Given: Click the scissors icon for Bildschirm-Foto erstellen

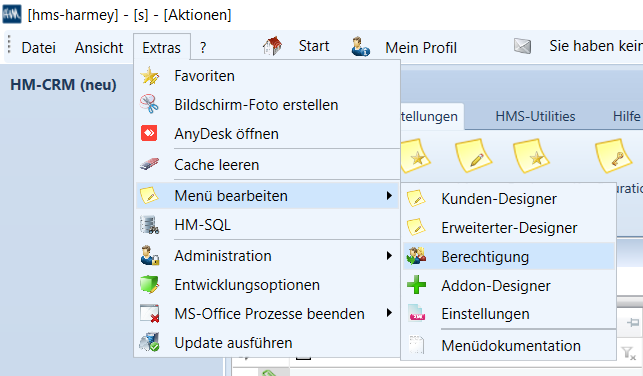Looking at the screenshot, I should (x=149, y=104).
